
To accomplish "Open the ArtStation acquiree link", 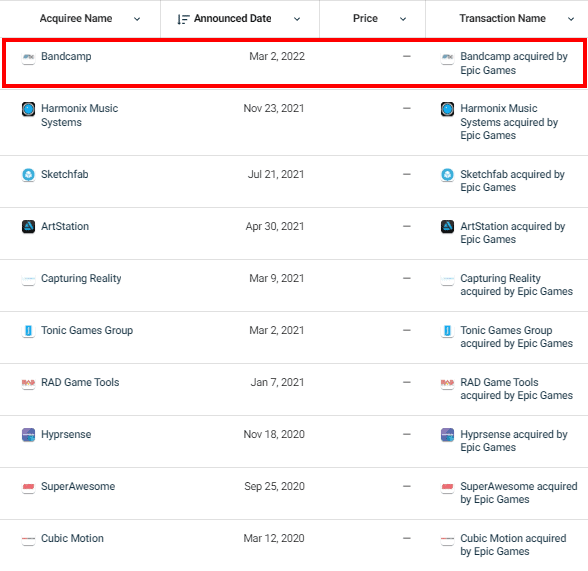I will point(65,226).
